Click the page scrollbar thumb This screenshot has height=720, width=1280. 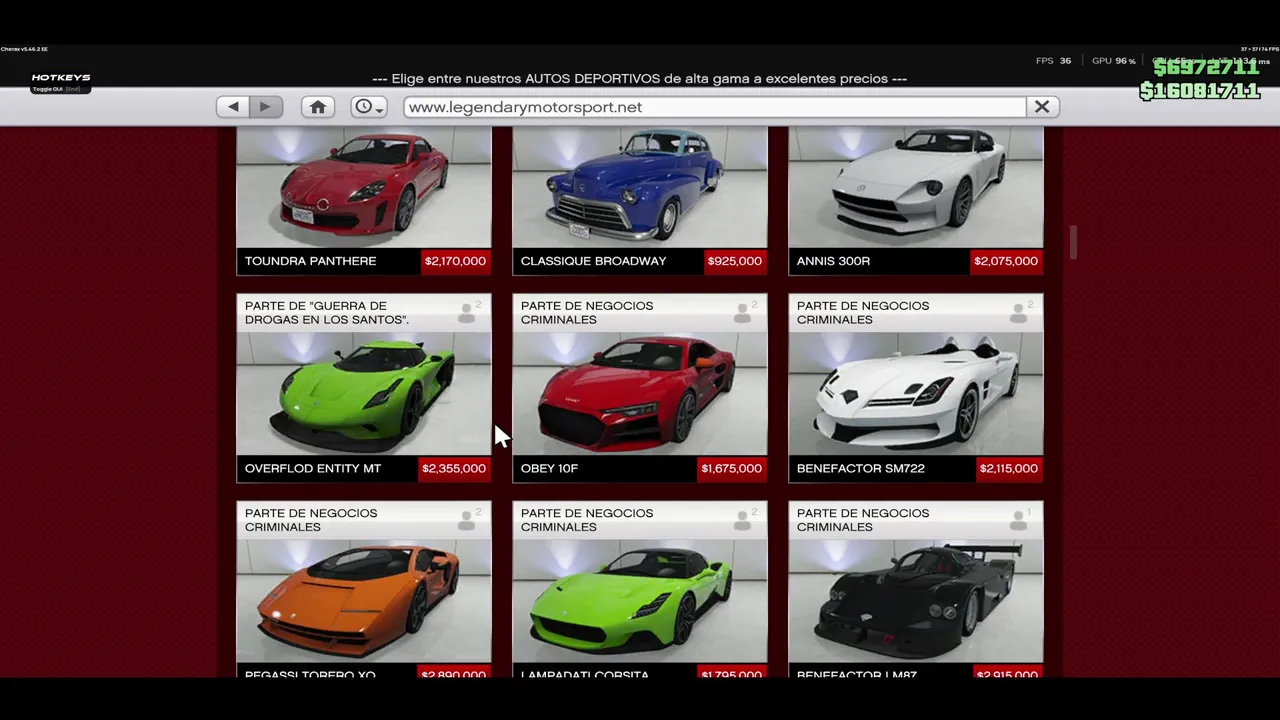click(1073, 243)
